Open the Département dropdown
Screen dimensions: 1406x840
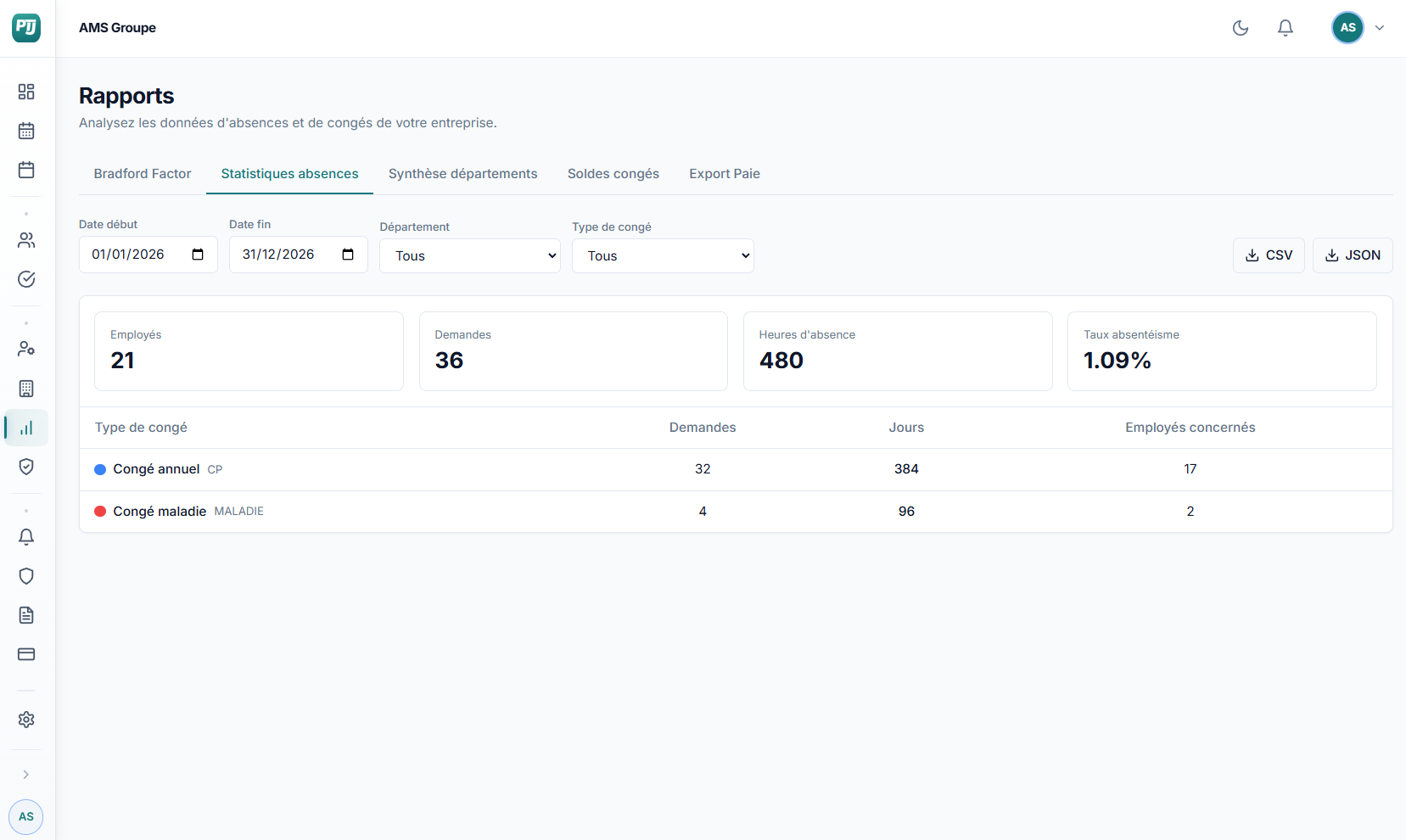pyautogui.click(x=469, y=256)
